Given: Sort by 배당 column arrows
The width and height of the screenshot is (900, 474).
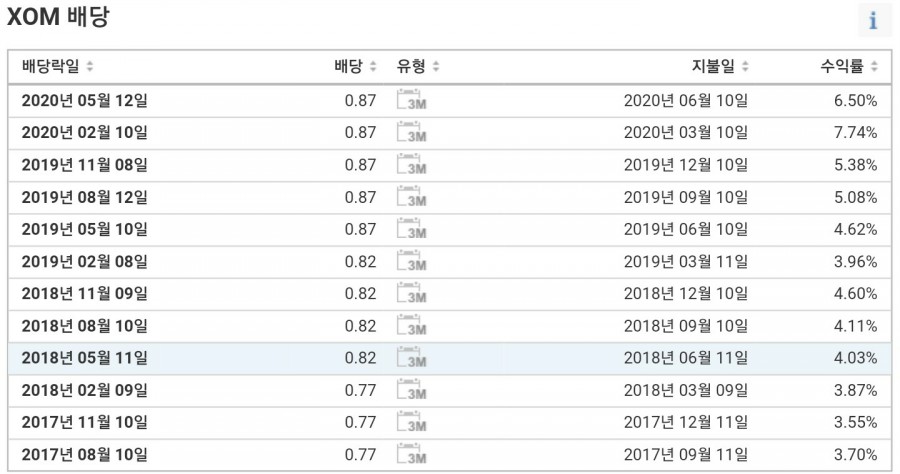Looking at the screenshot, I should (x=373, y=67).
